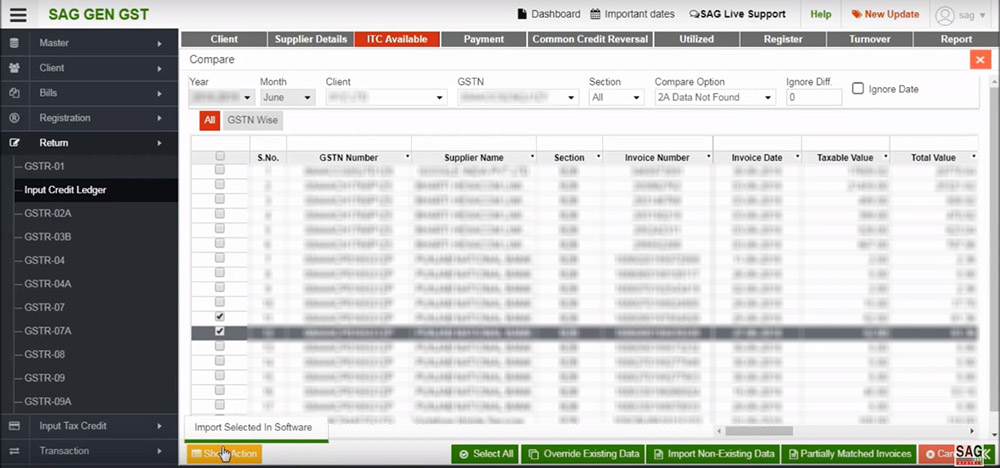Toggle the header select-all checkbox
Screen dimensions: 1000x468
pyautogui.click(x=220, y=156)
